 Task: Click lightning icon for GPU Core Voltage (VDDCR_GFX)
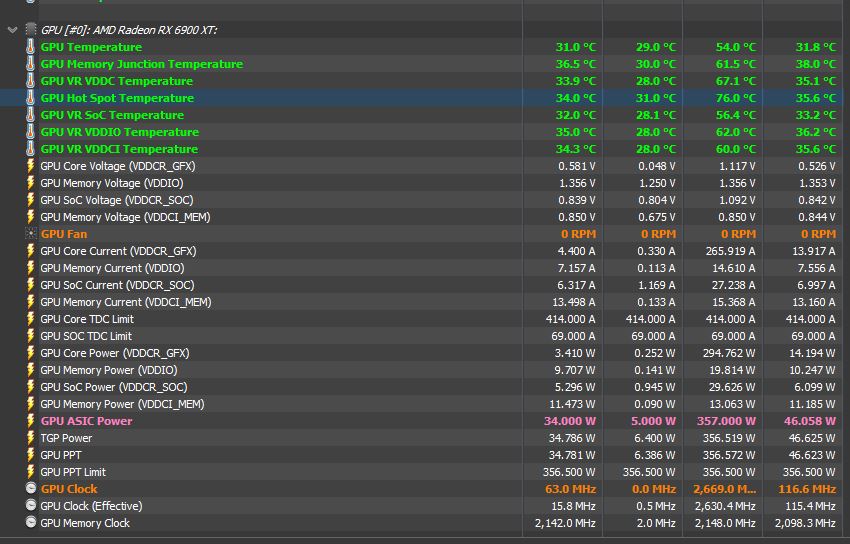(31, 166)
